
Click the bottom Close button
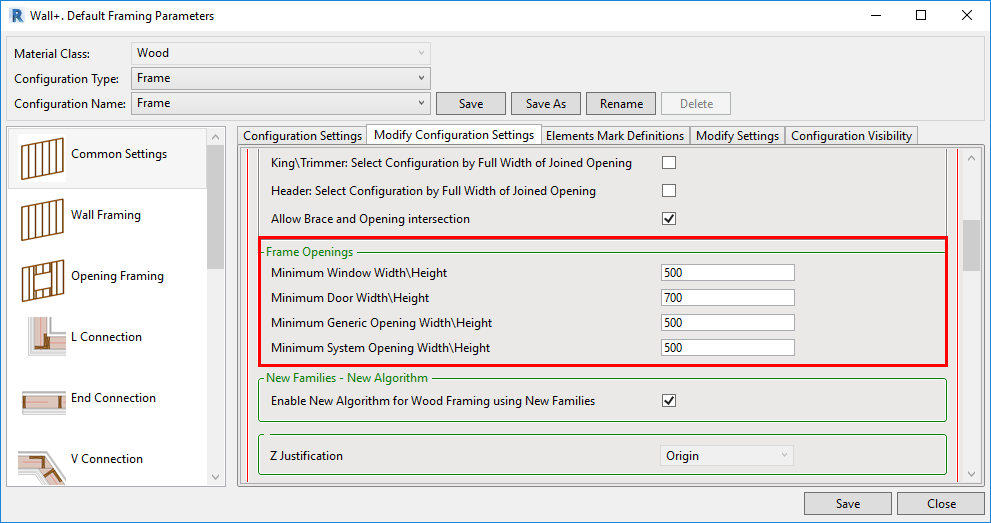click(x=941, y=503)
